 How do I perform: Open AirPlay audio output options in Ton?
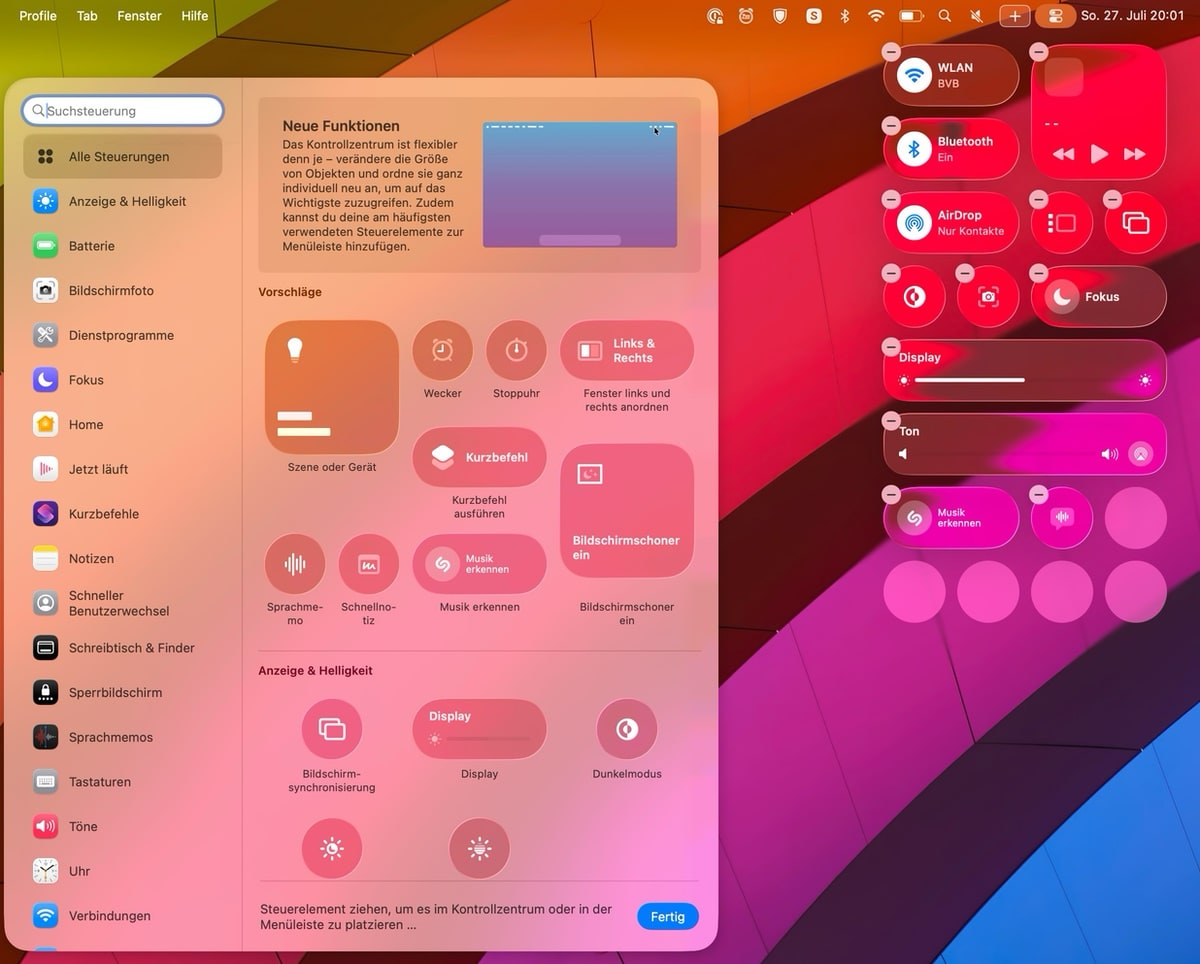coord(1139,454)
